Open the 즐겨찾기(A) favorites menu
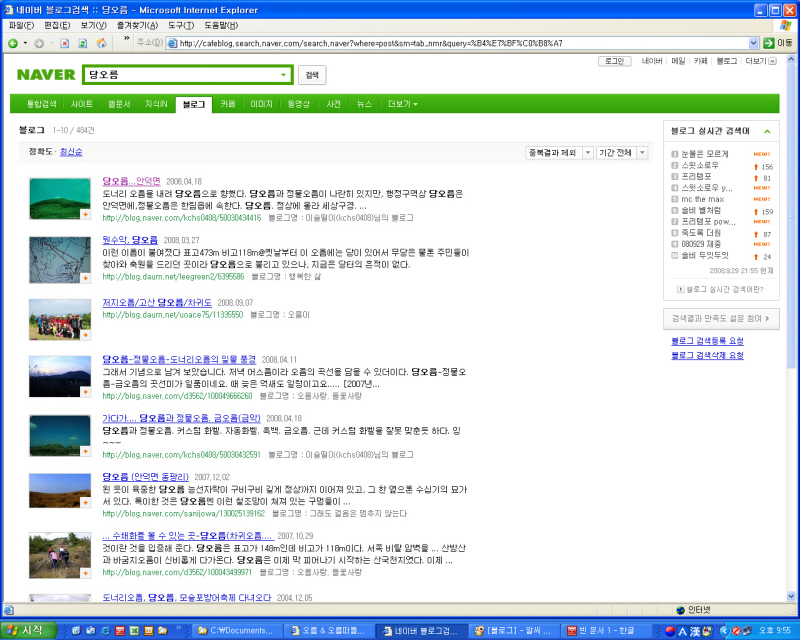800x640 pixels. pyautogui.click(x=137, y=25)
